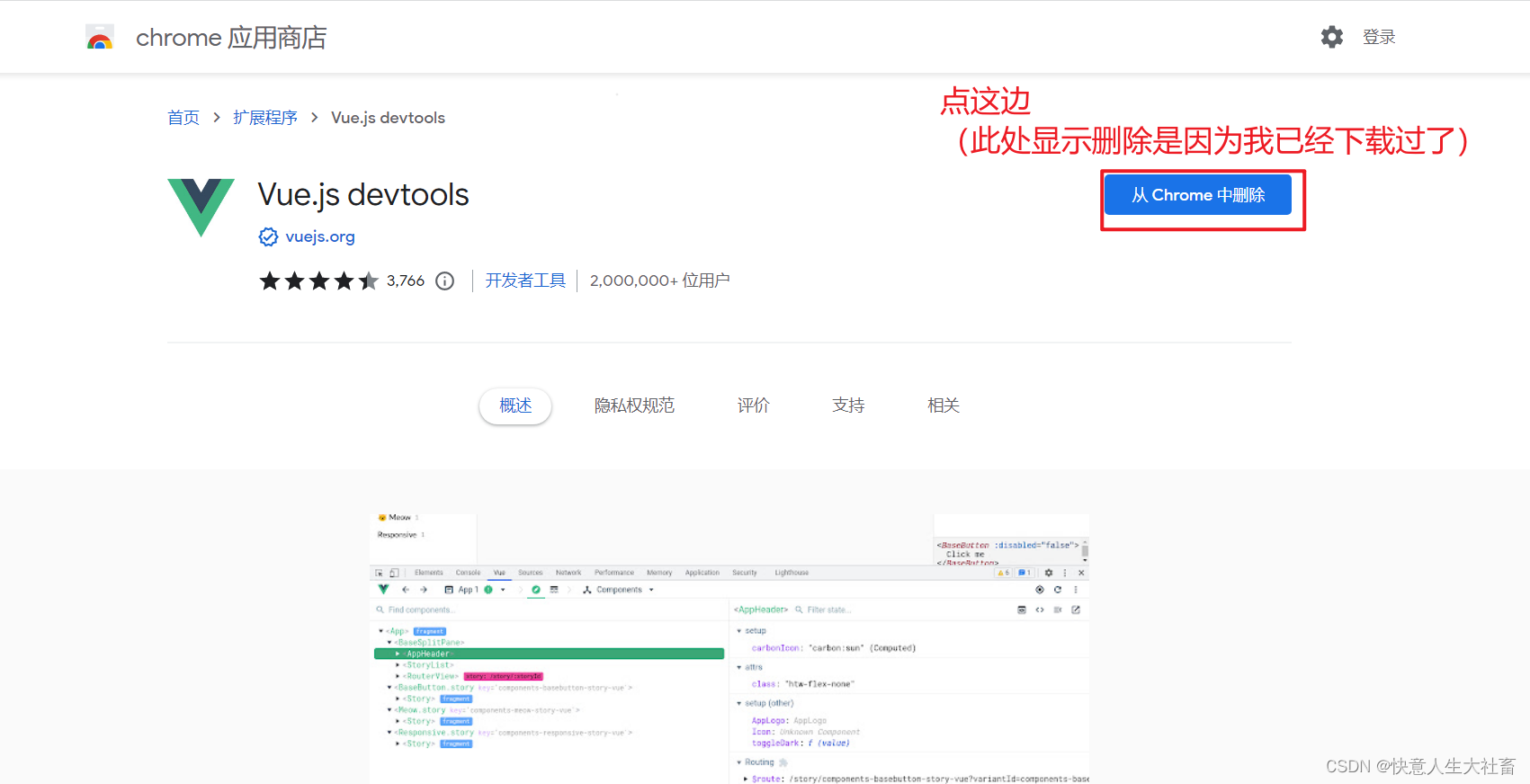Viewport: 1530px width, 784px height.
Task: Click the Vue.js devtools green V logo
Action: [x=201, y=208]
